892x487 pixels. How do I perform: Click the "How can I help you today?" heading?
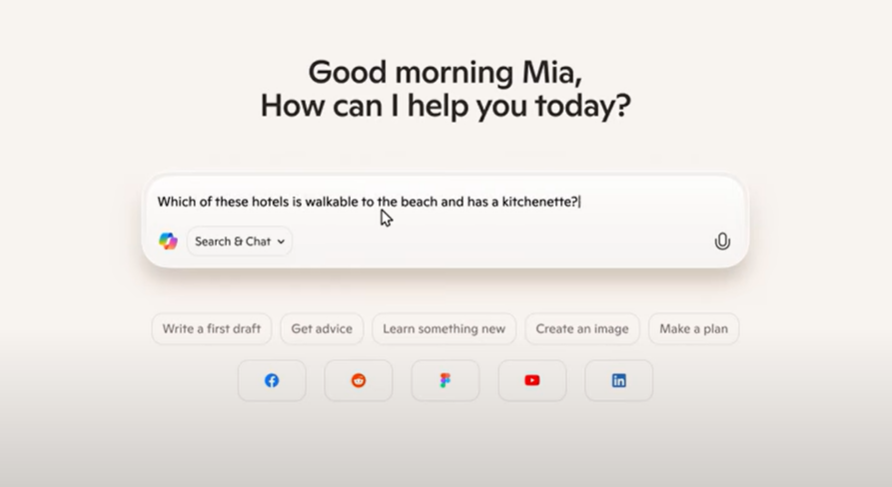coord(445,106)
